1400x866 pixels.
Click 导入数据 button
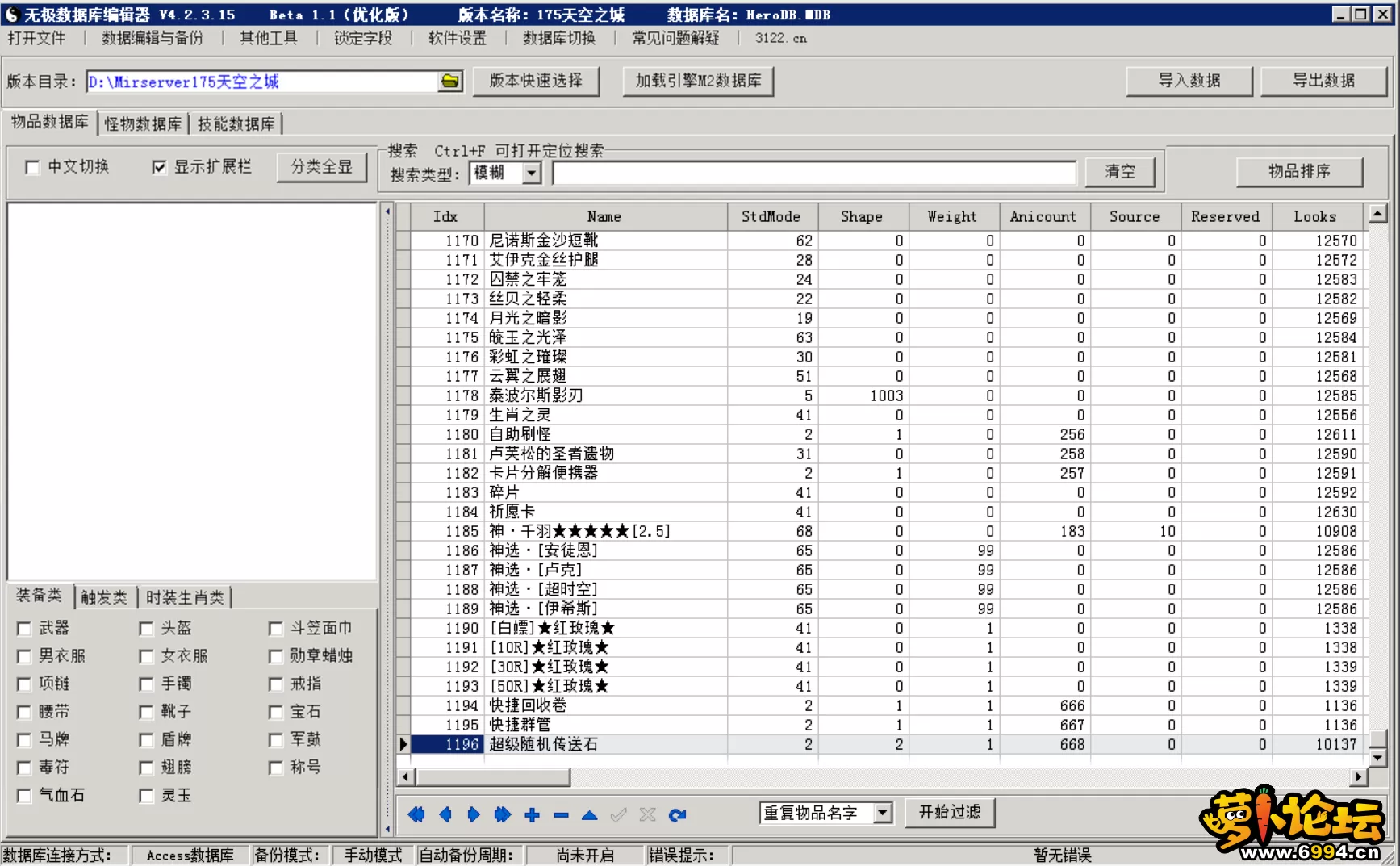click(1189, 81)
